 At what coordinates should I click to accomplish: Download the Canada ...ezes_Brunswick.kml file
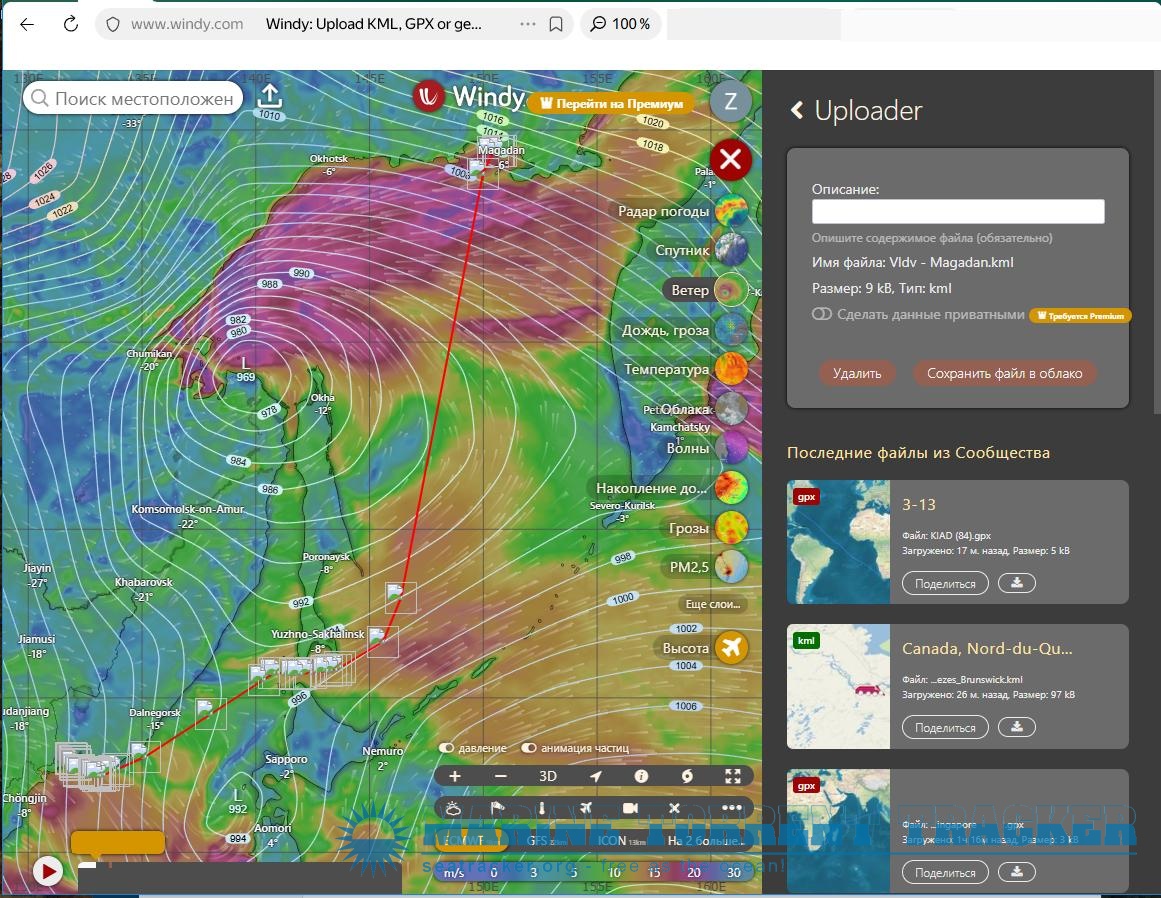point(1017,727)
